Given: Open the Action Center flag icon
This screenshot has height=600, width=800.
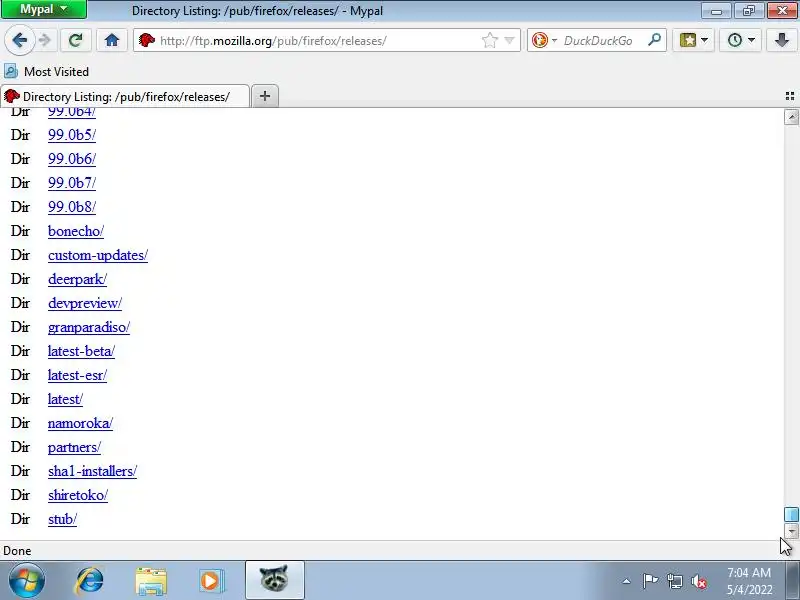Looking at the screenshot, I should (650, 581).
